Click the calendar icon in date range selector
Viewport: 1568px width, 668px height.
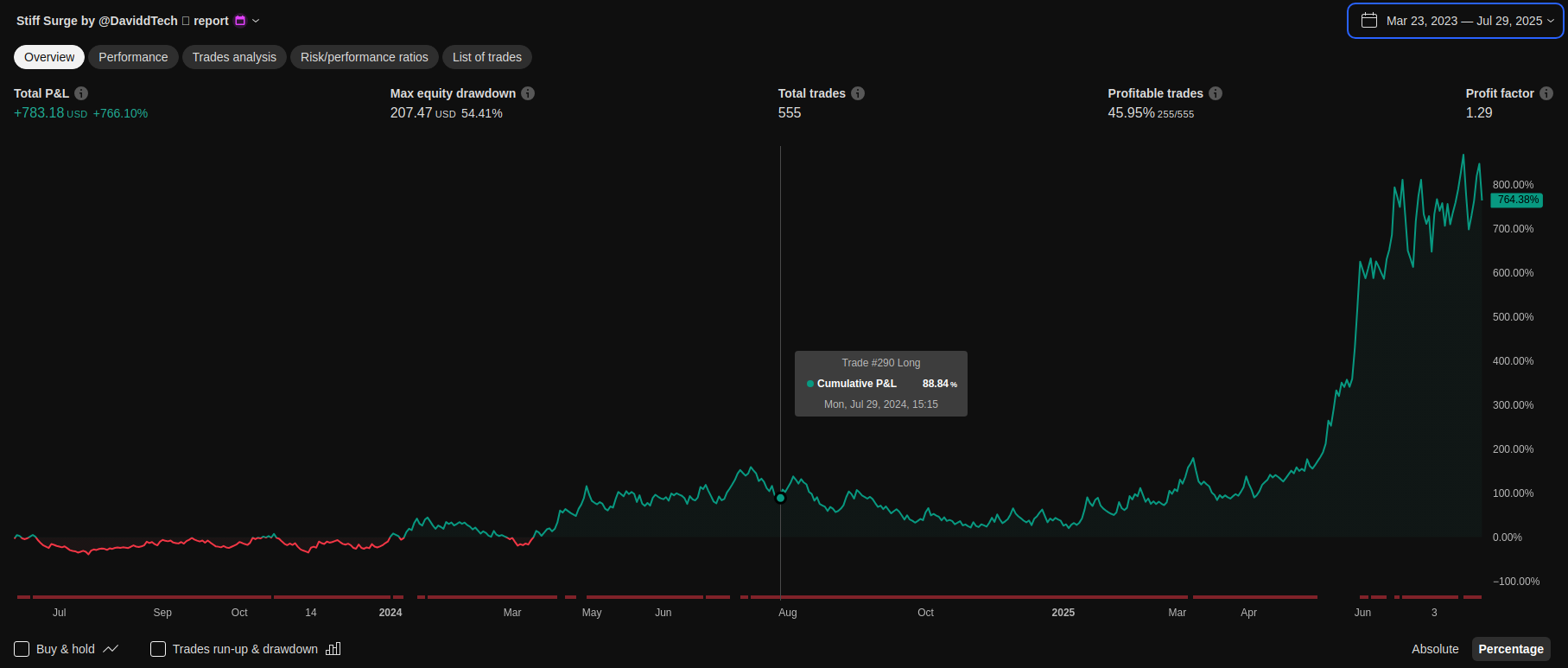[x=1369, y=21]
